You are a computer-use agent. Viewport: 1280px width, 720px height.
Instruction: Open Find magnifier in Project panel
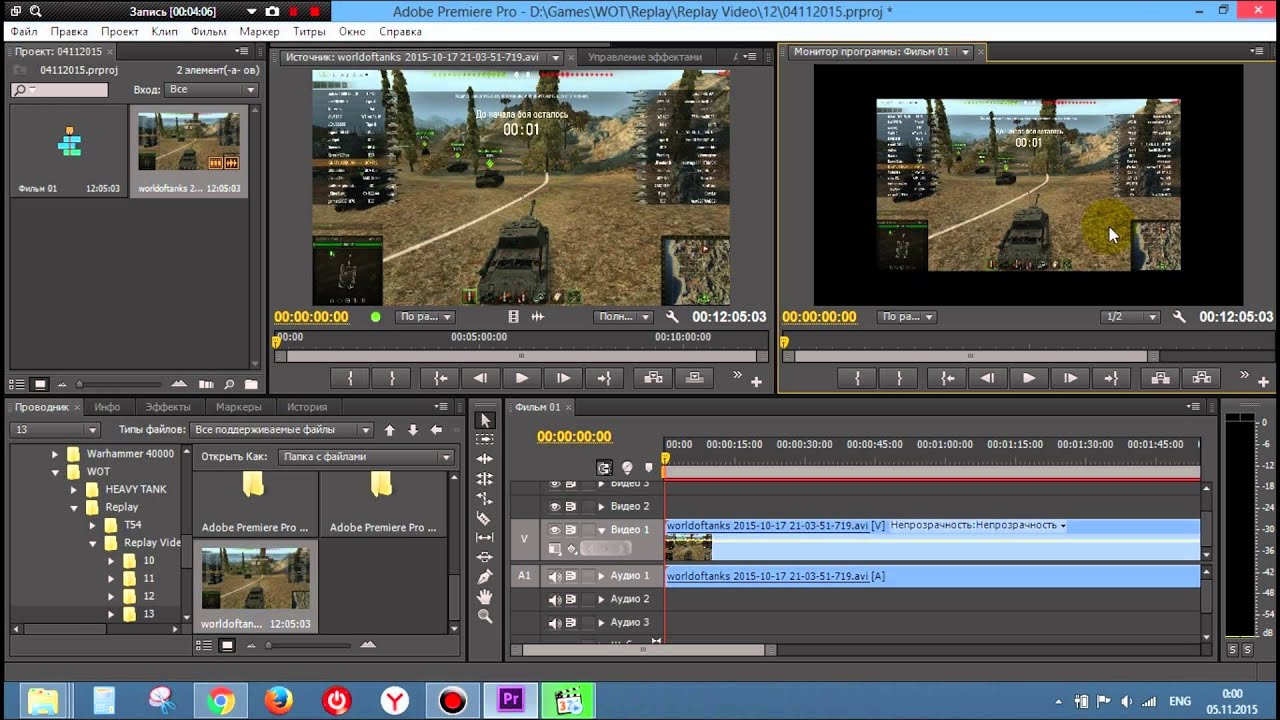(229, 384)
